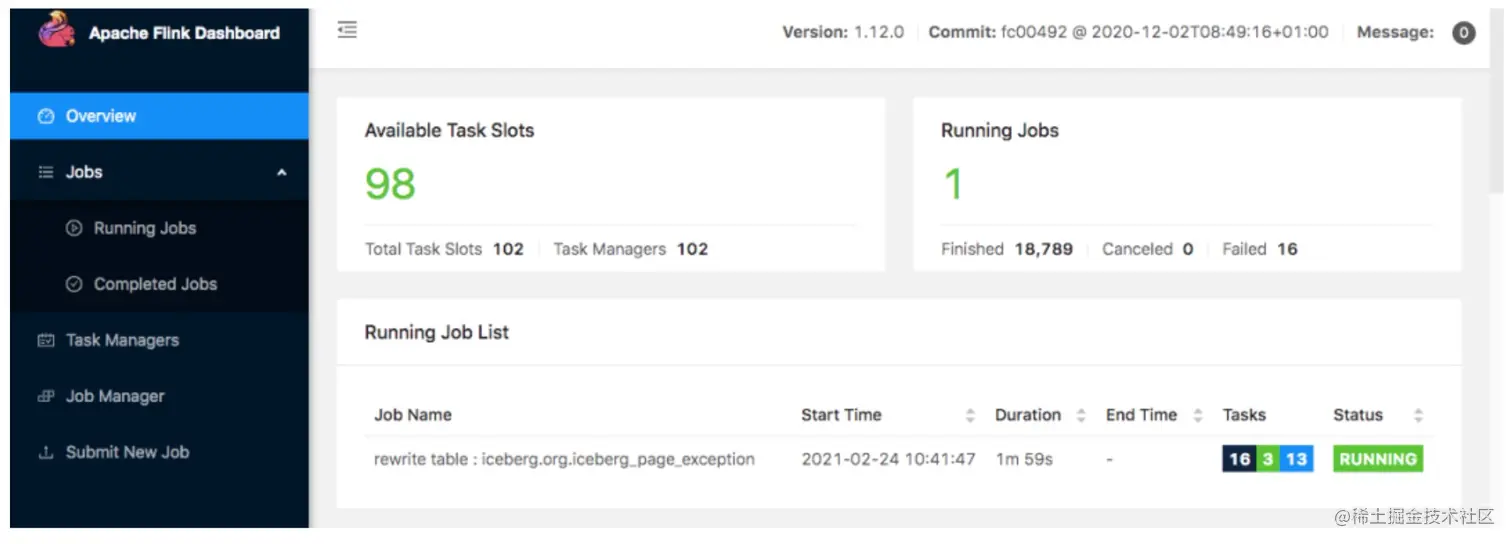Image resolution: width=1512 pixels, height=544 pixels.
Task: Click the Completed Jobs checkmark icon
Action: click(73, 284)
